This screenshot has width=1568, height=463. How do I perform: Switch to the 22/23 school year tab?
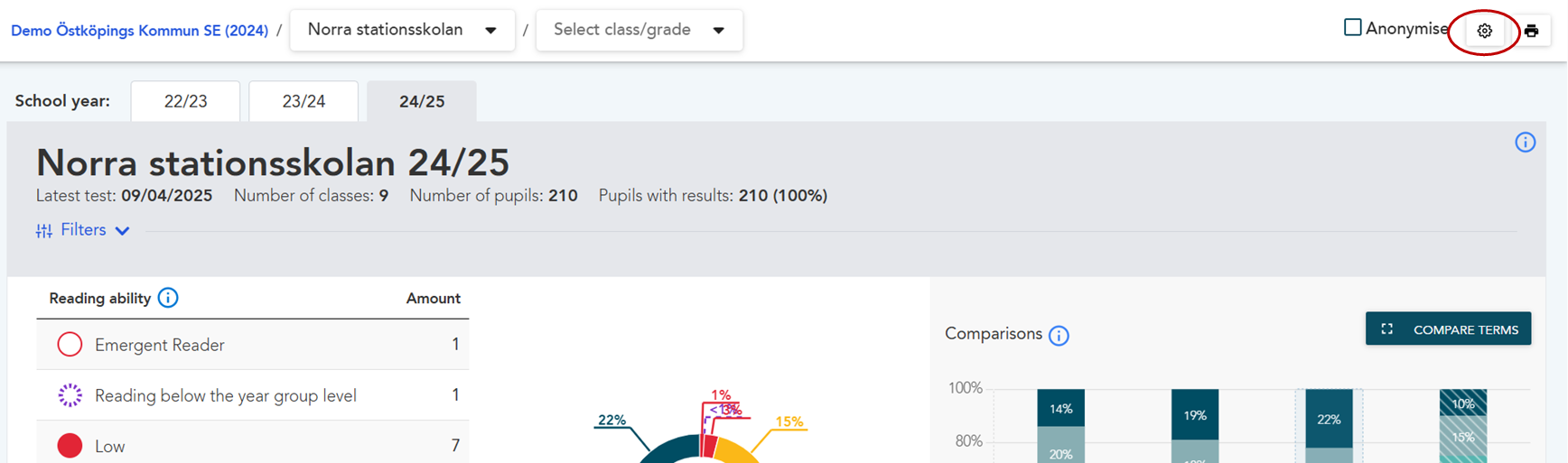(185, 101)
